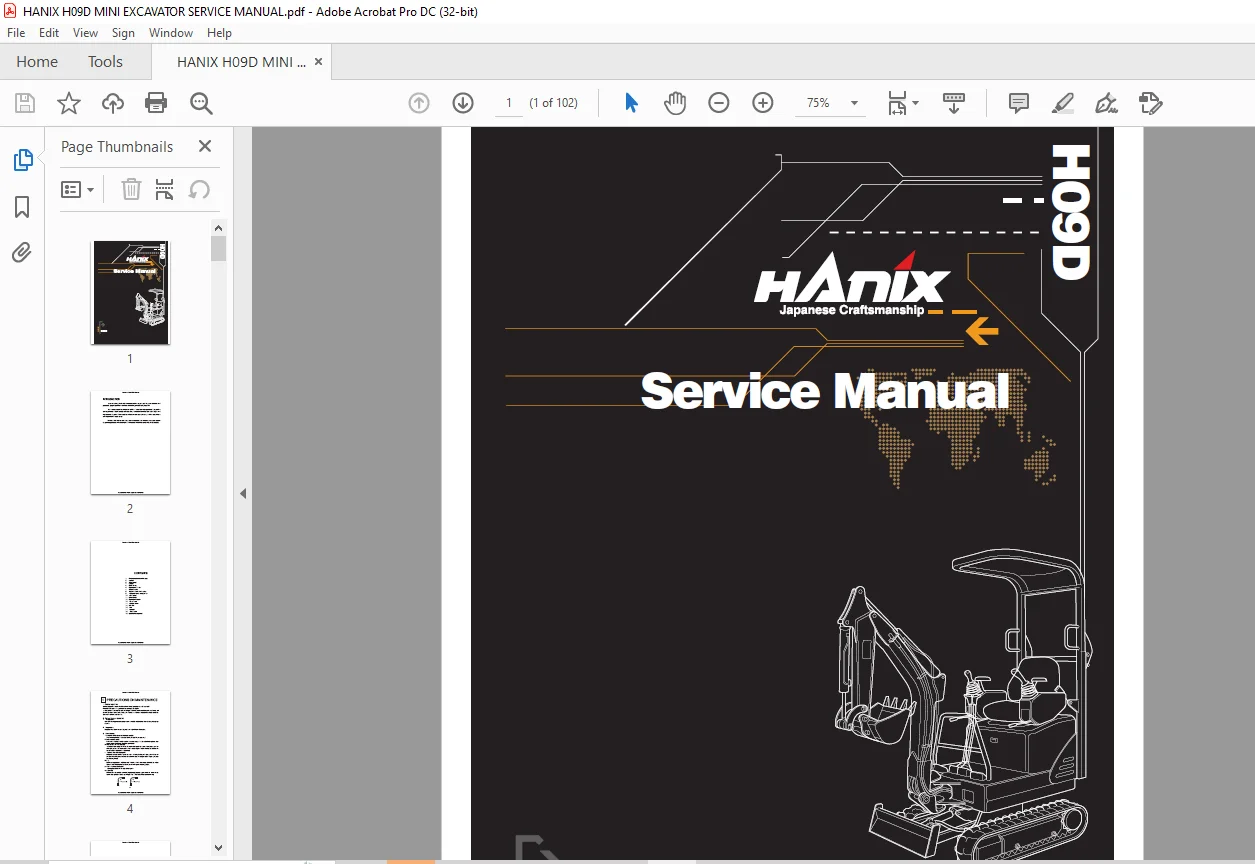1255x864 pixels.
Task: Open the Page Thumbnails sidebar icon
Action: [22, 160]
